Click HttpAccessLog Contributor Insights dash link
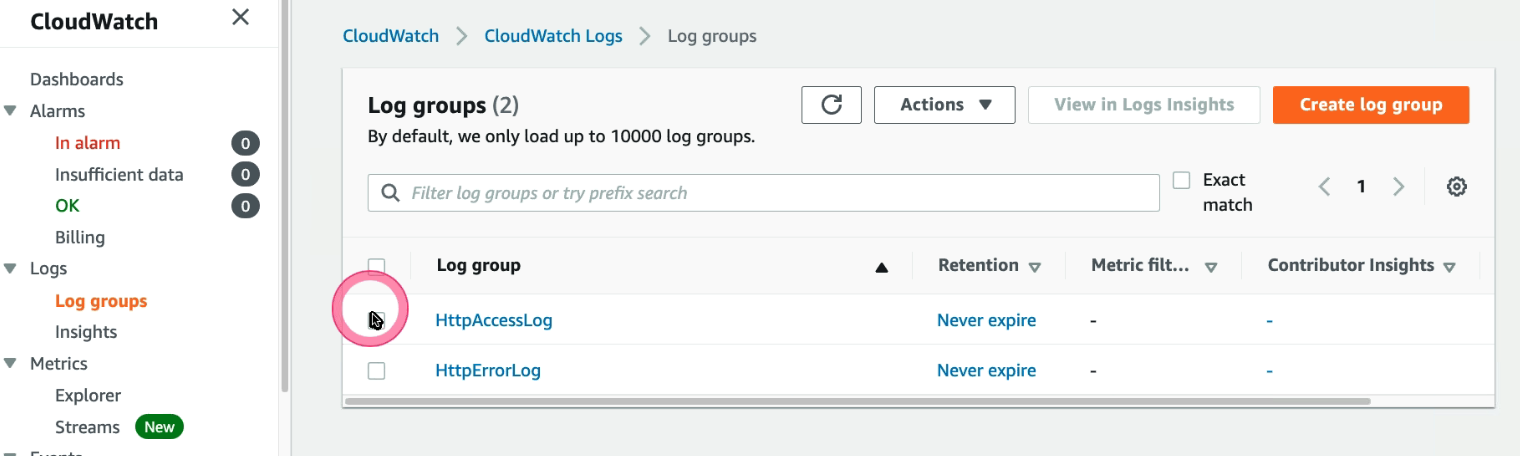 point(1269,321)
